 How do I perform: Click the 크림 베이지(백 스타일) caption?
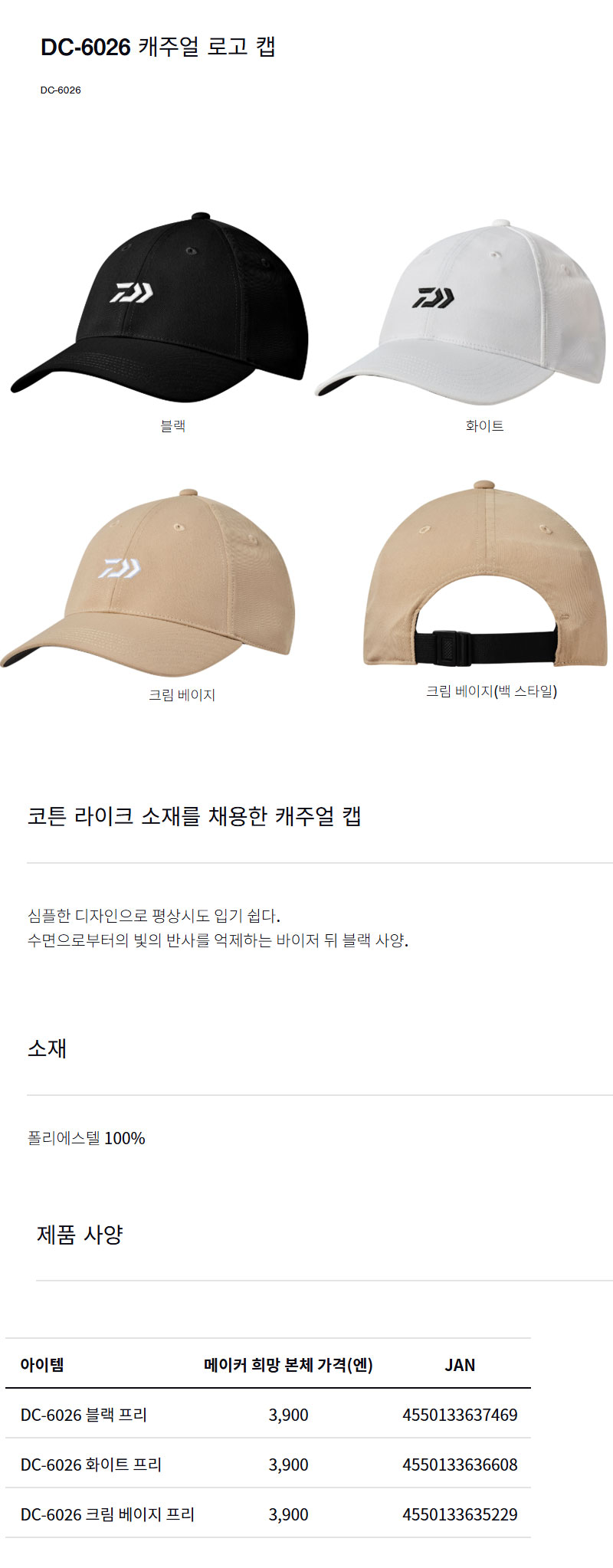click(491, 691)
